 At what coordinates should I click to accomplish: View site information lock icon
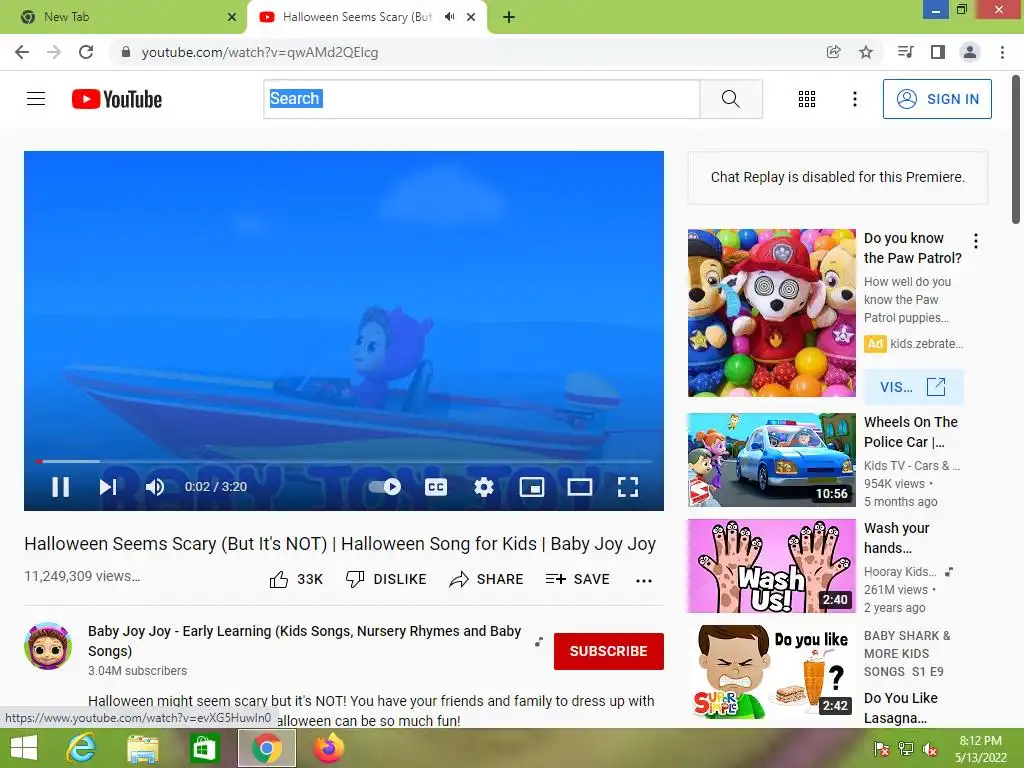click(x=125, y=52)
